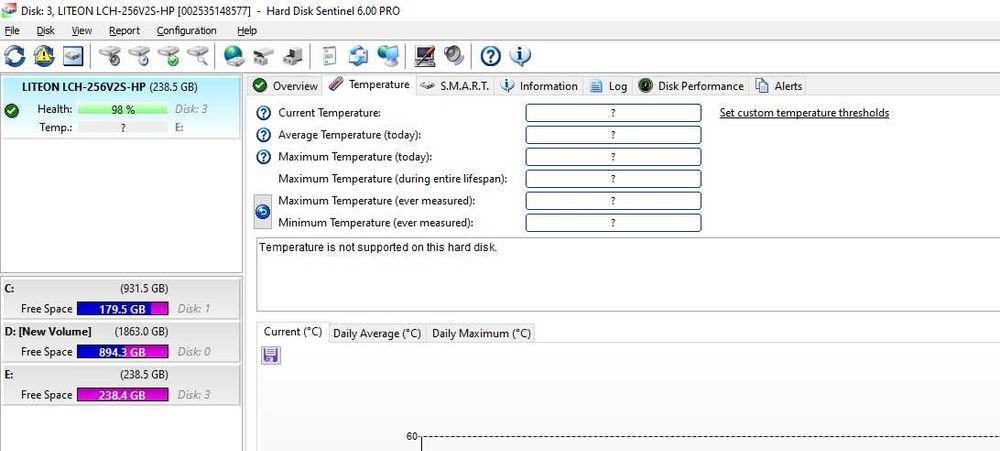Click the Maximum Temperature (during entire lifespan) value field
The width and height of the screenshot is (1000, 451).
point(613,179)
